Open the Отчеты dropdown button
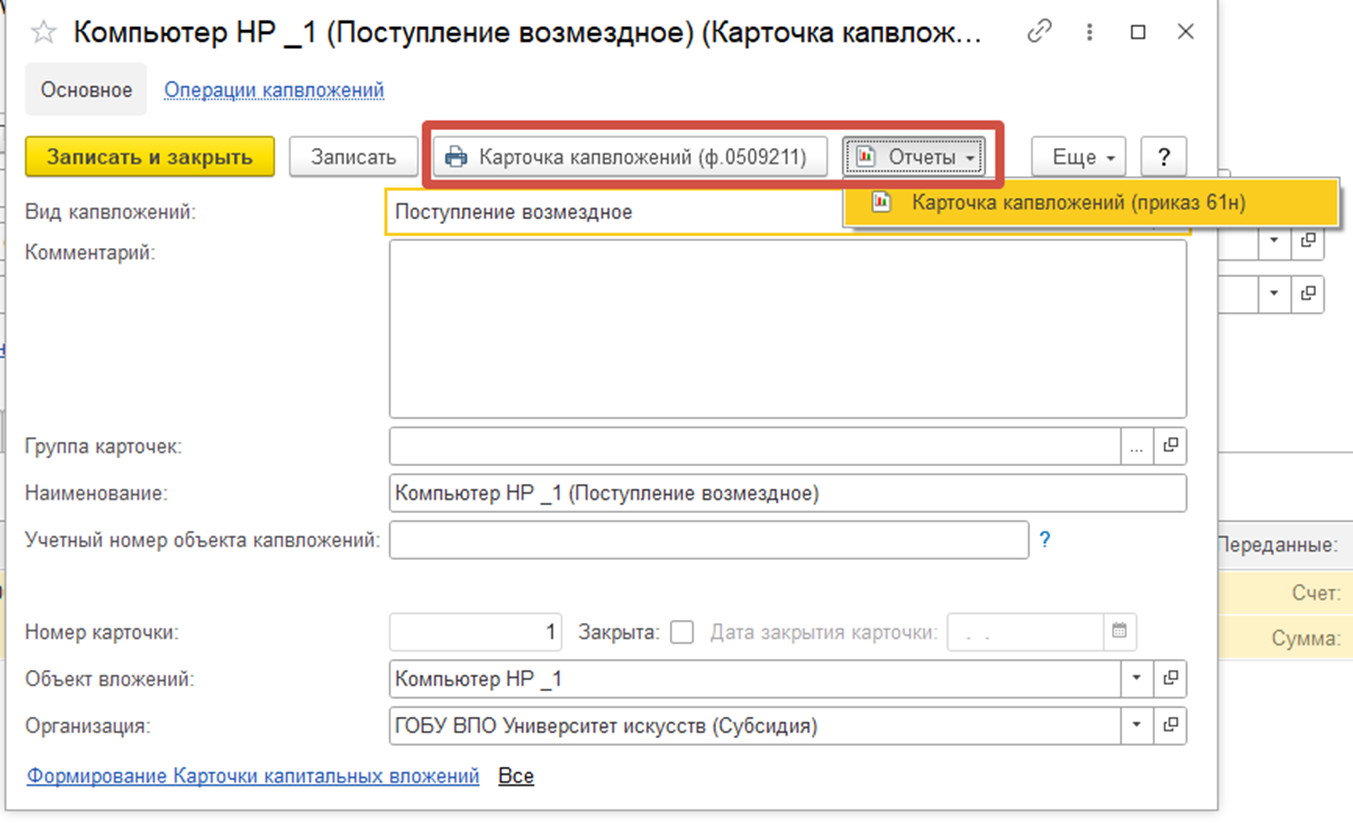 tap(914, 157)
